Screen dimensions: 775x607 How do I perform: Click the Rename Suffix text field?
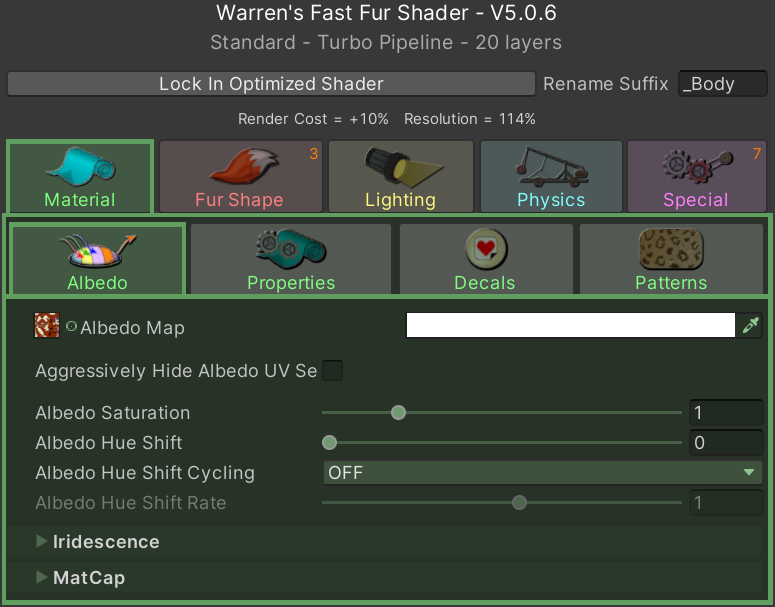point(721,84)
